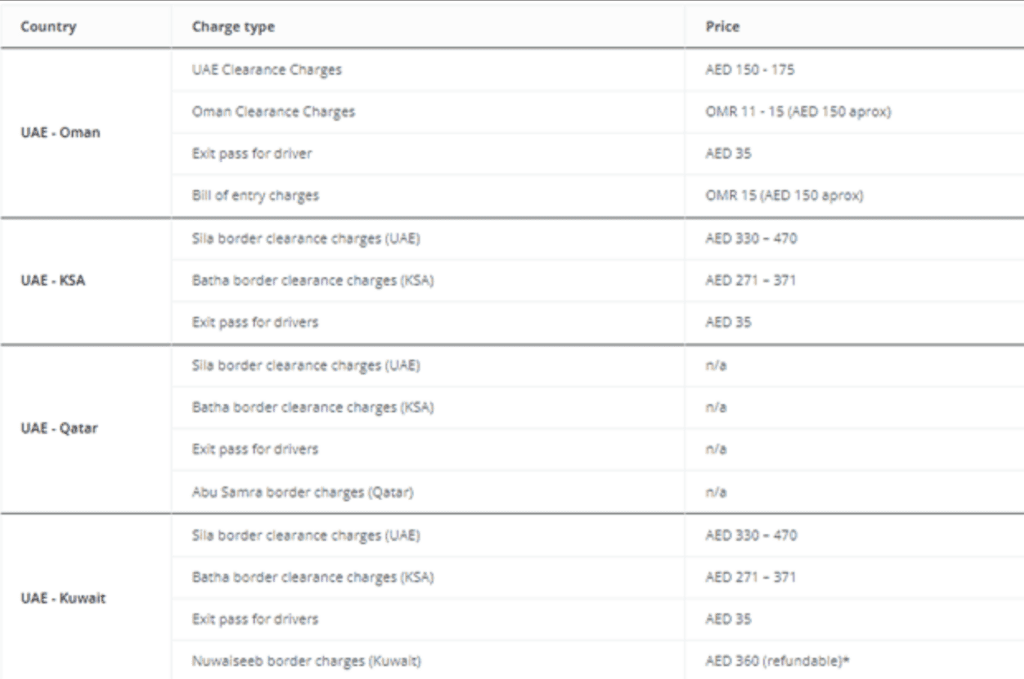Click the Price column header
This screenshot has width=1024, height=679.
tap(722, 27)
